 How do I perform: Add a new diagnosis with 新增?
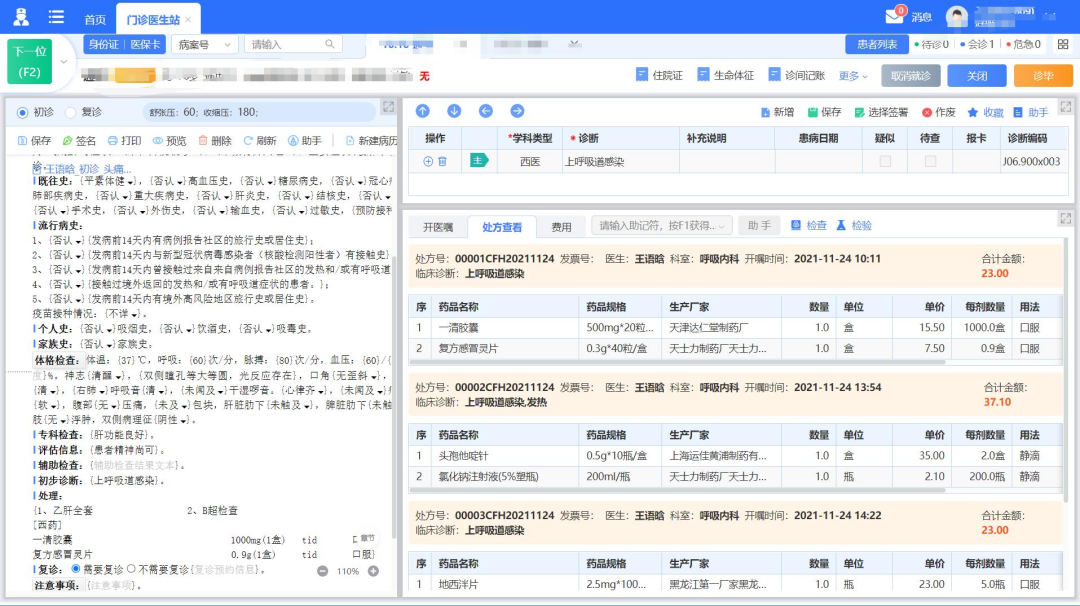tap(777, 112)
